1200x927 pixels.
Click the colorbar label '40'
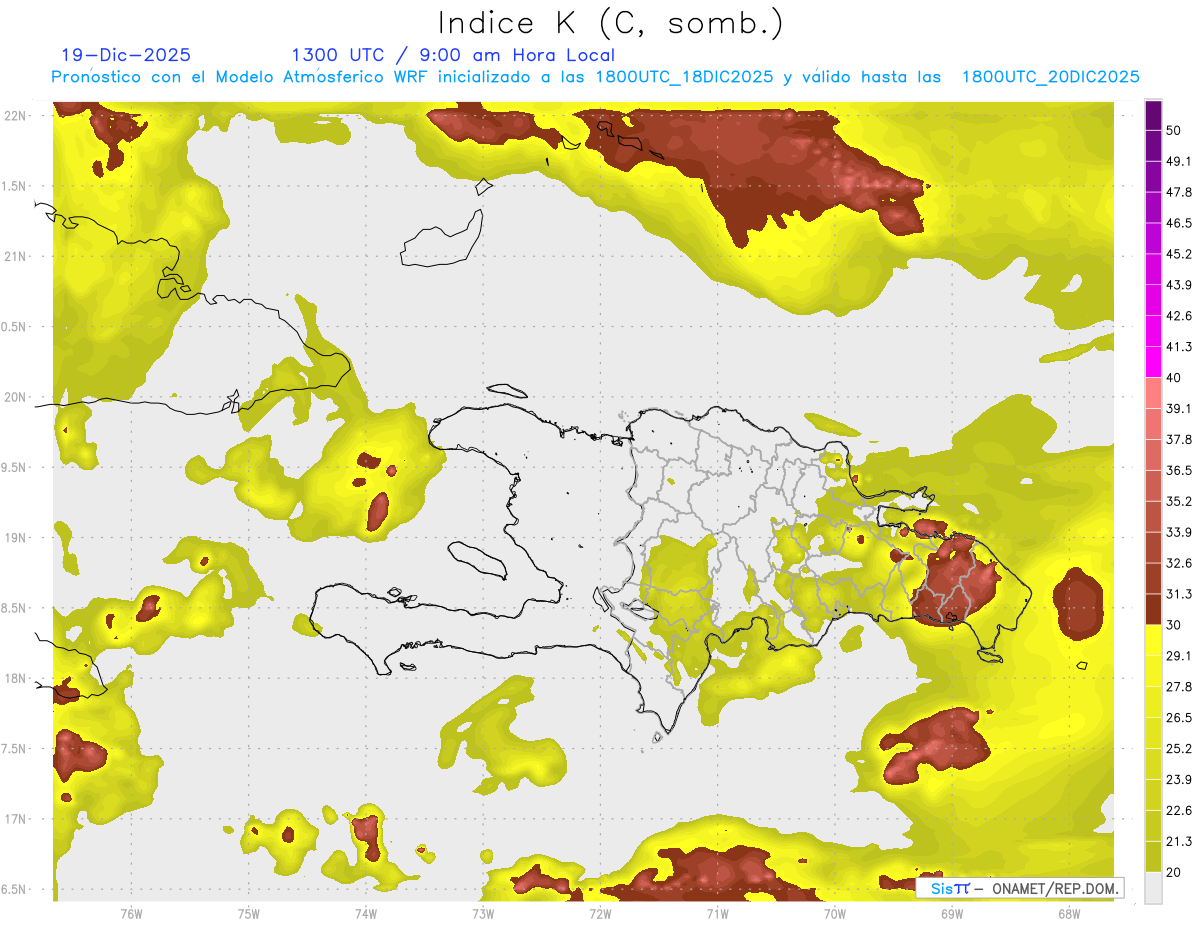1175,378
